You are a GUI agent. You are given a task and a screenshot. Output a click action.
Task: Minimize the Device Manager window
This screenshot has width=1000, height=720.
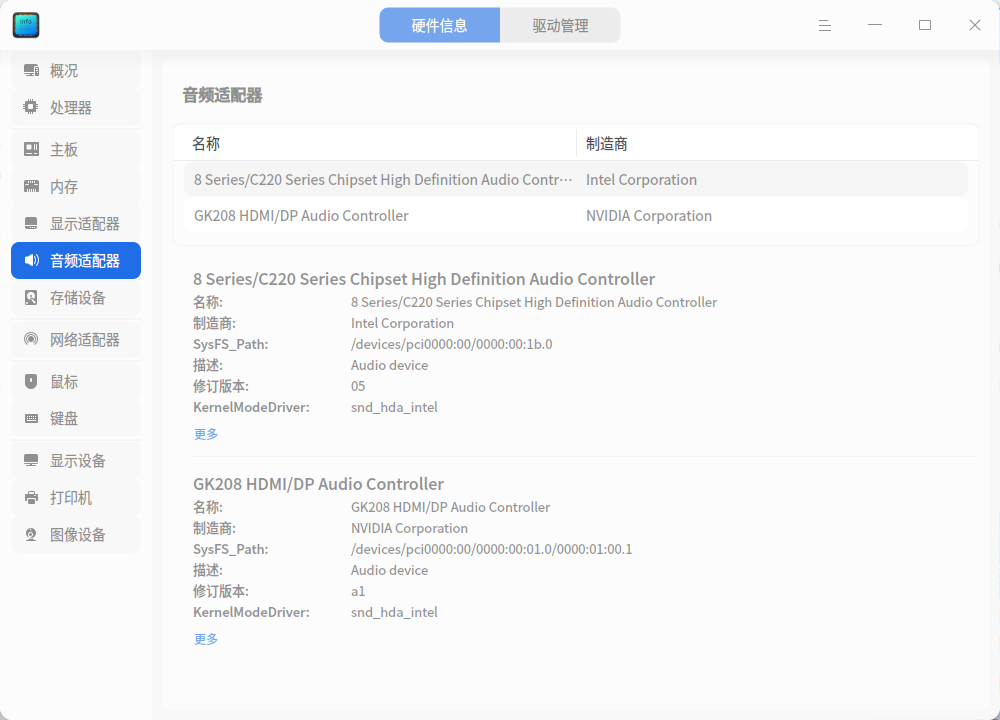[875, 26]
